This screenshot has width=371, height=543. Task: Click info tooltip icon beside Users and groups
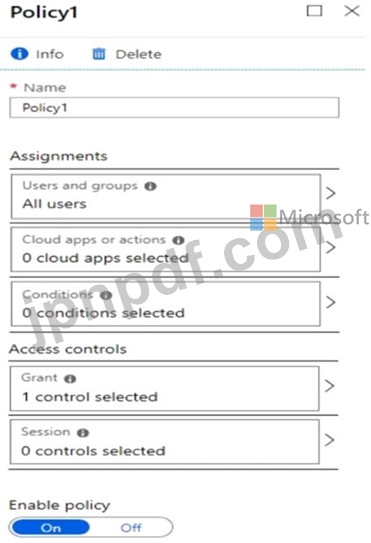[x=150, y=186]
